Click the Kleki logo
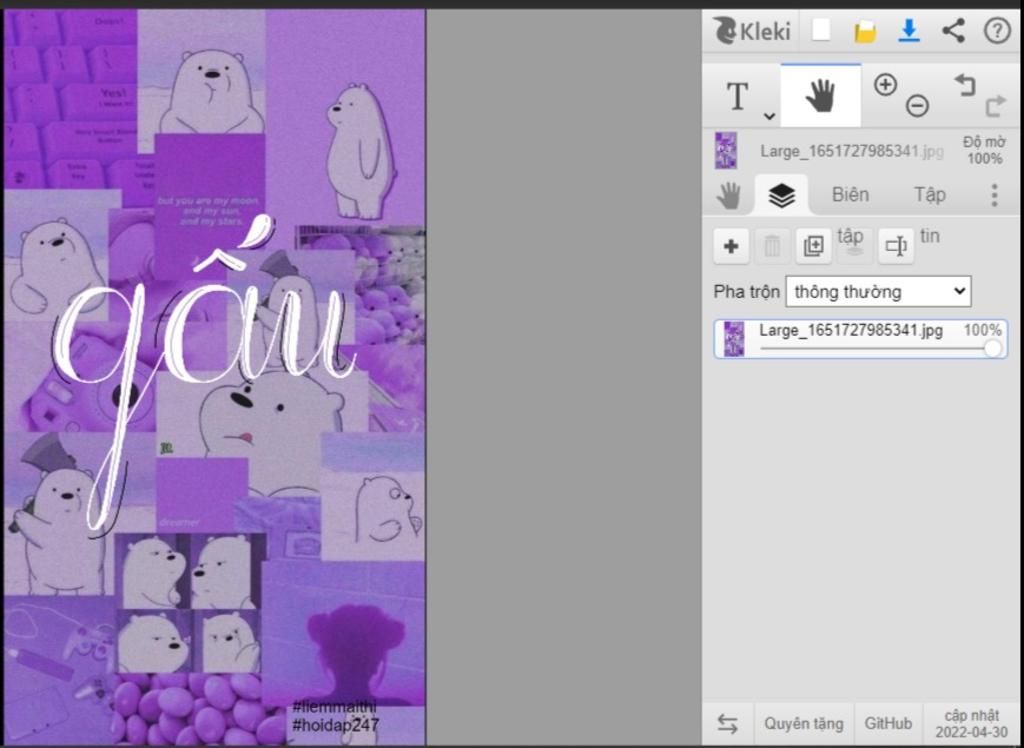Viewport: 1024px width, 748px height. point(752,31)
